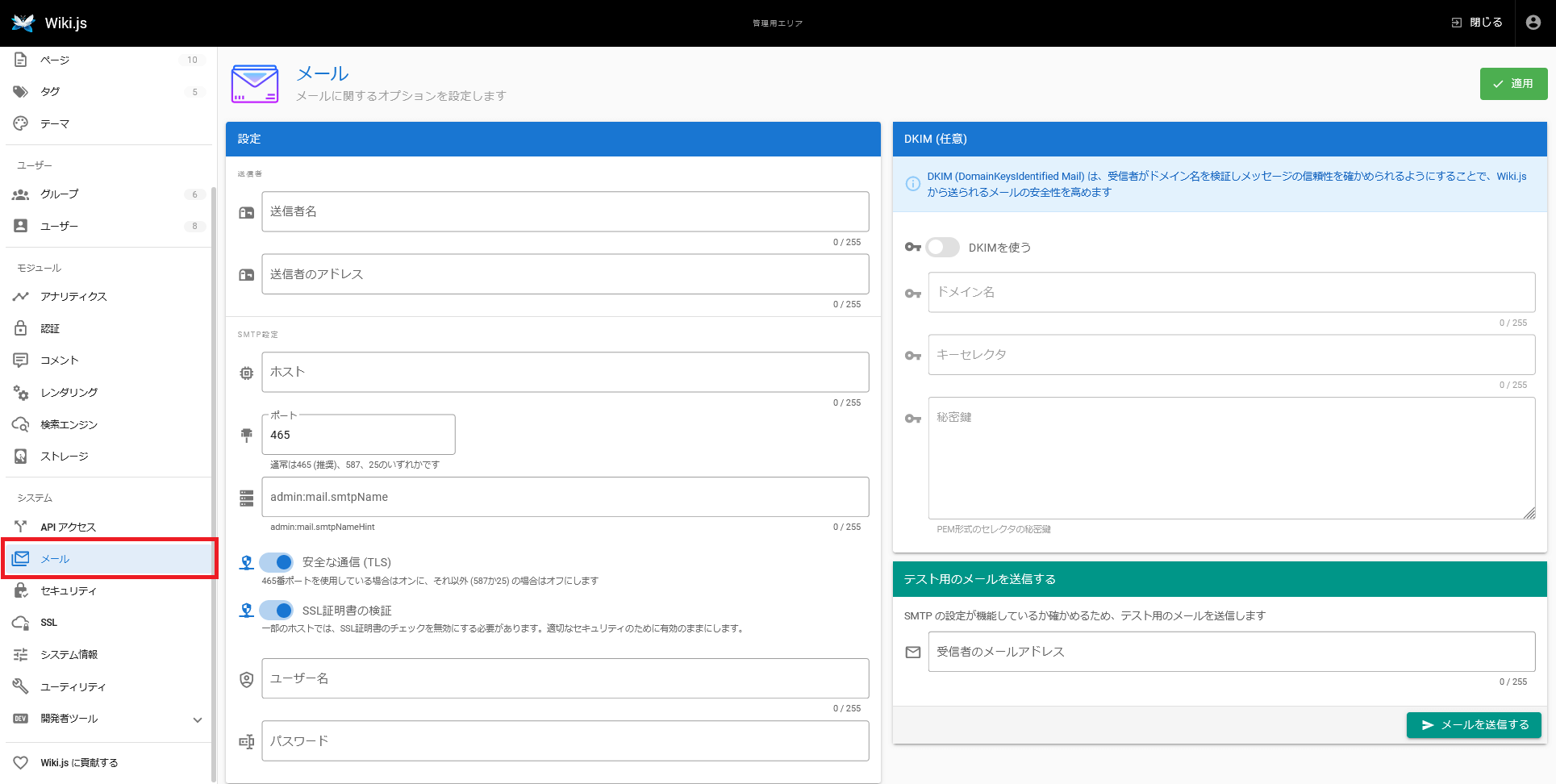
Task: Click the Wiki.js butterfly logo
Action: [x=23, y=23]
